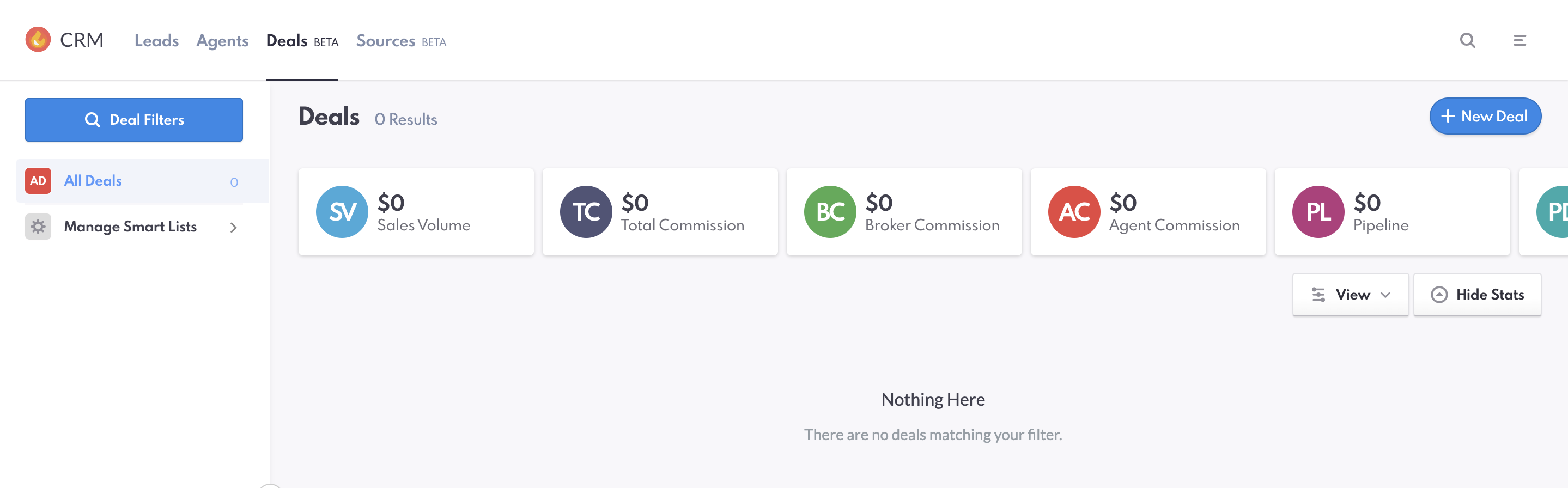Viewport: 1568px width, 488px height.
Task: Open the hamburger menu icon
Action: [x=1520, y=40]
